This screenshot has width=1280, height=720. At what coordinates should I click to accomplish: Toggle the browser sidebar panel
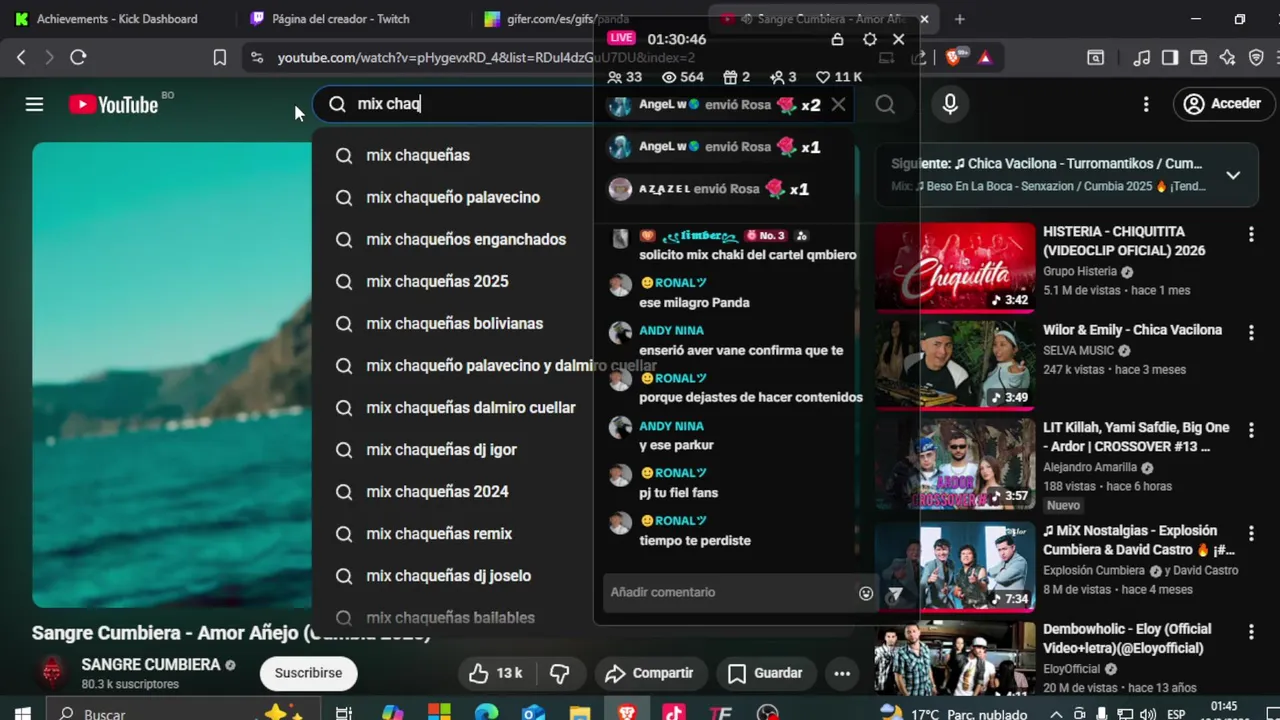(x=1170, y=58)
